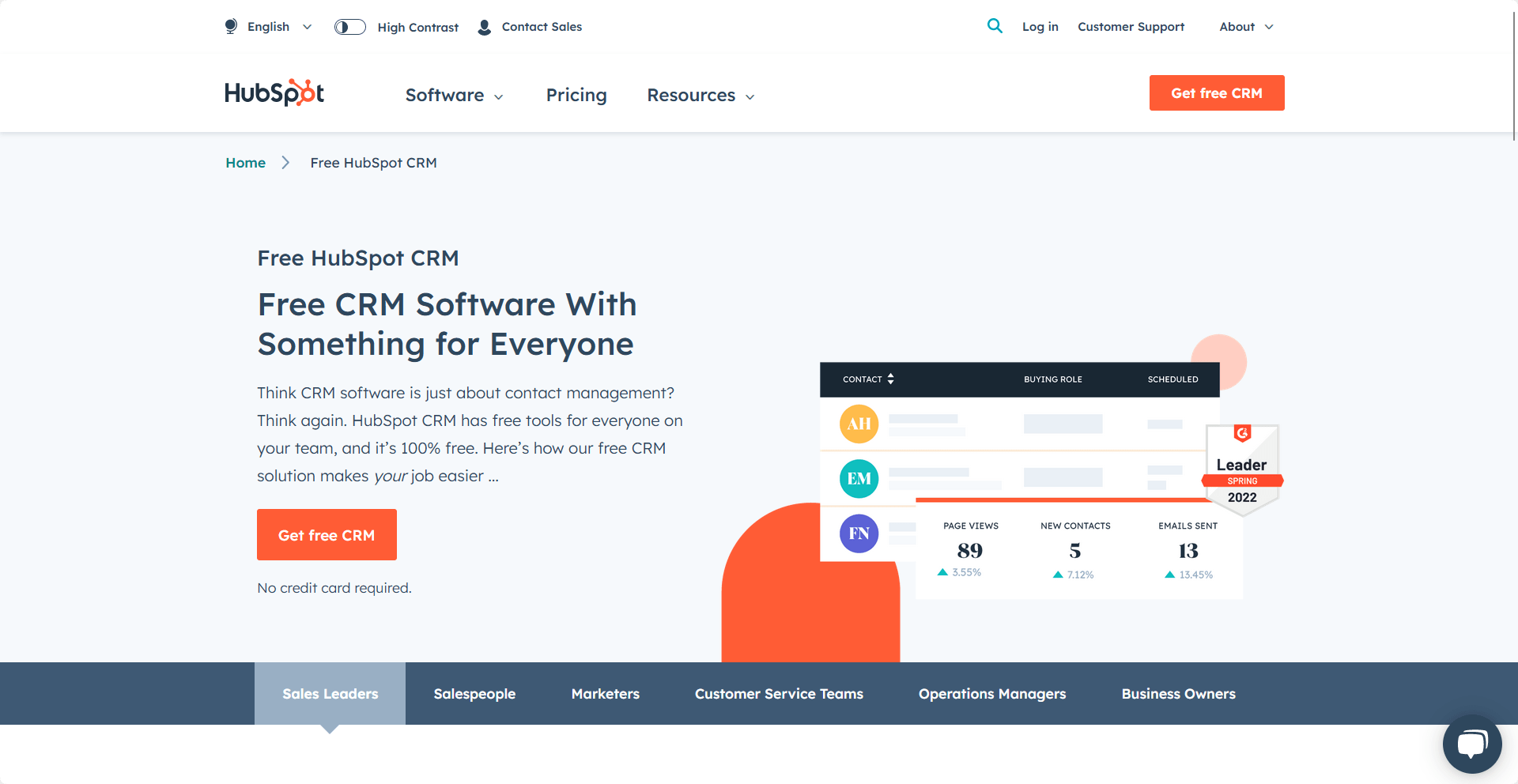Open the chat bubble widget
Screen dimensions: 1518x784
[1472, 744]
